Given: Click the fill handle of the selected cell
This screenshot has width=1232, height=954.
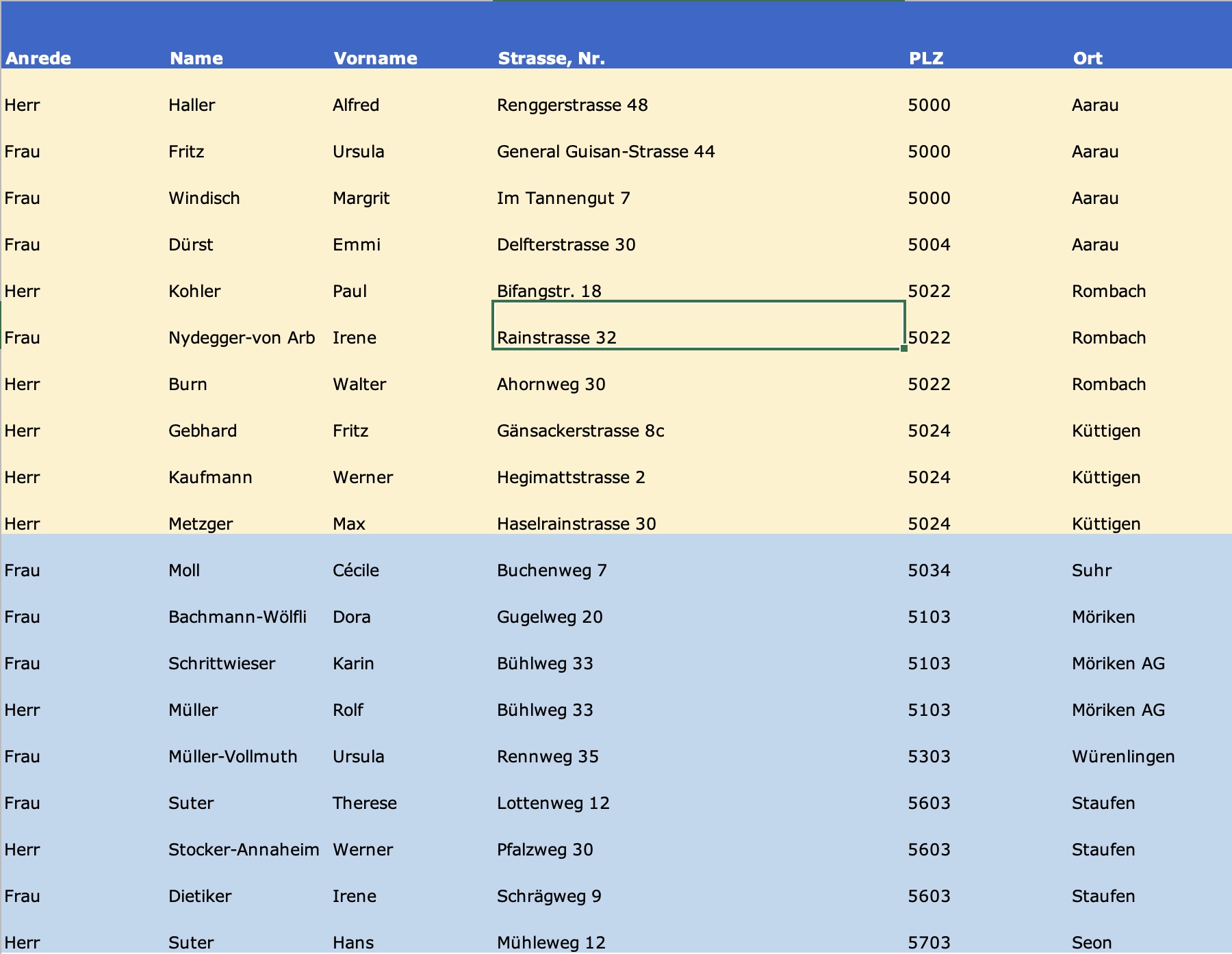Looking at the screenshot, I should tap(903, 348).
